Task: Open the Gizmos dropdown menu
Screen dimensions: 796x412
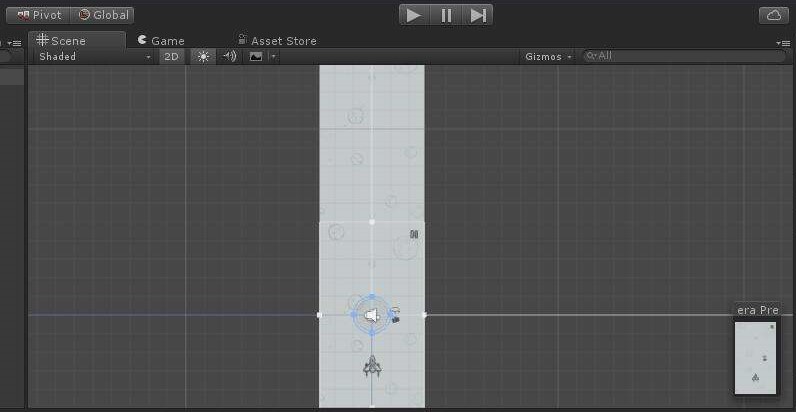Action: 548,57
